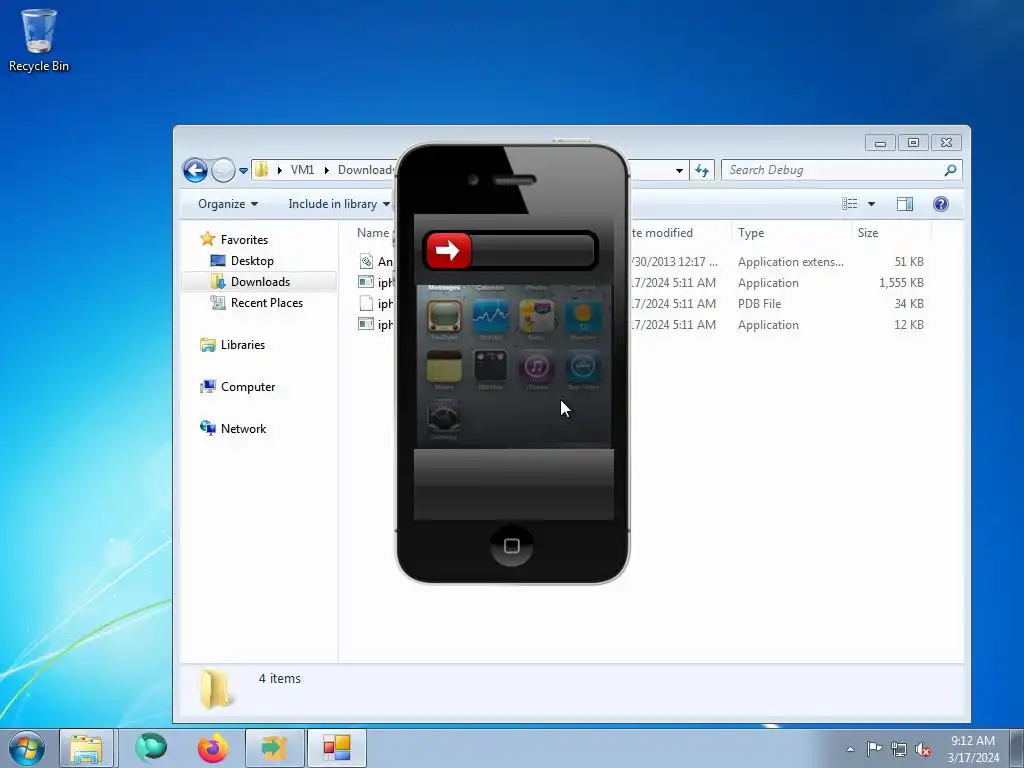Viewport: 1024px width, 768px height.
Task: Open the Action Center flag icon
Action: coord(874,749)
